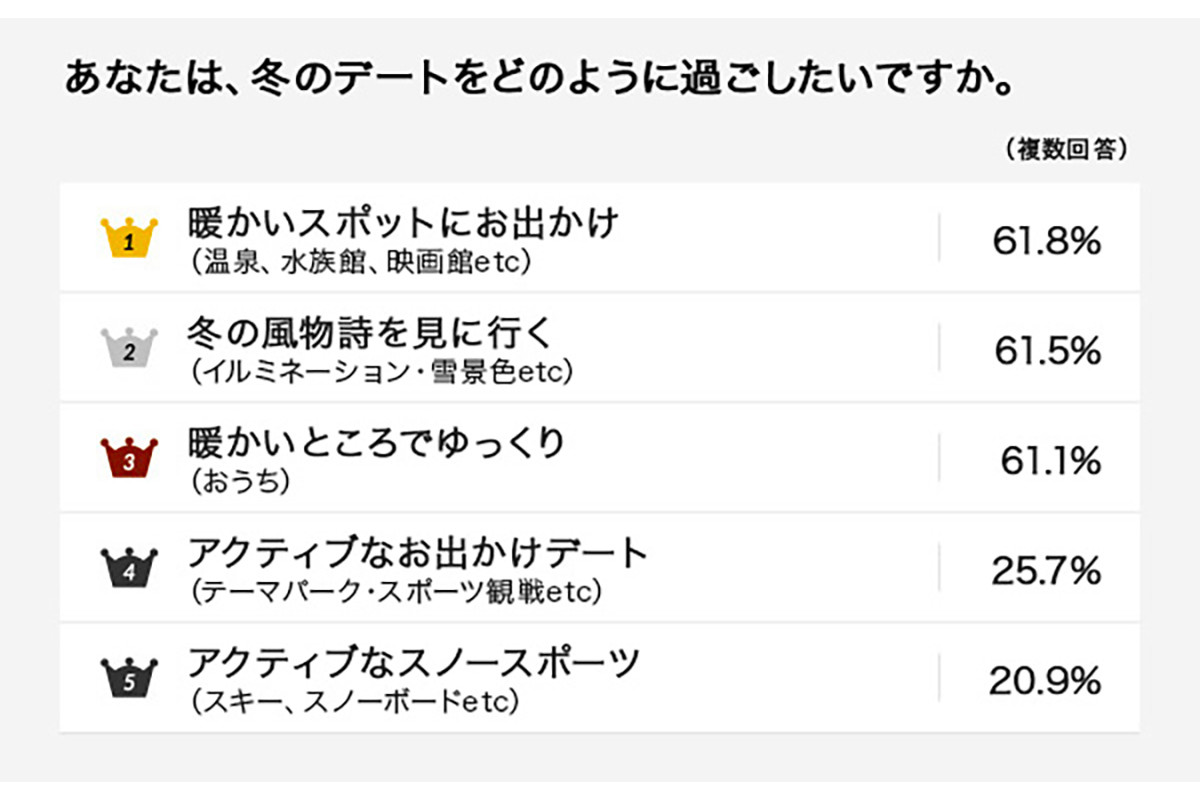
Task: Select the 暖かいところでゆっくり row title
Action: tap(378, 442)
